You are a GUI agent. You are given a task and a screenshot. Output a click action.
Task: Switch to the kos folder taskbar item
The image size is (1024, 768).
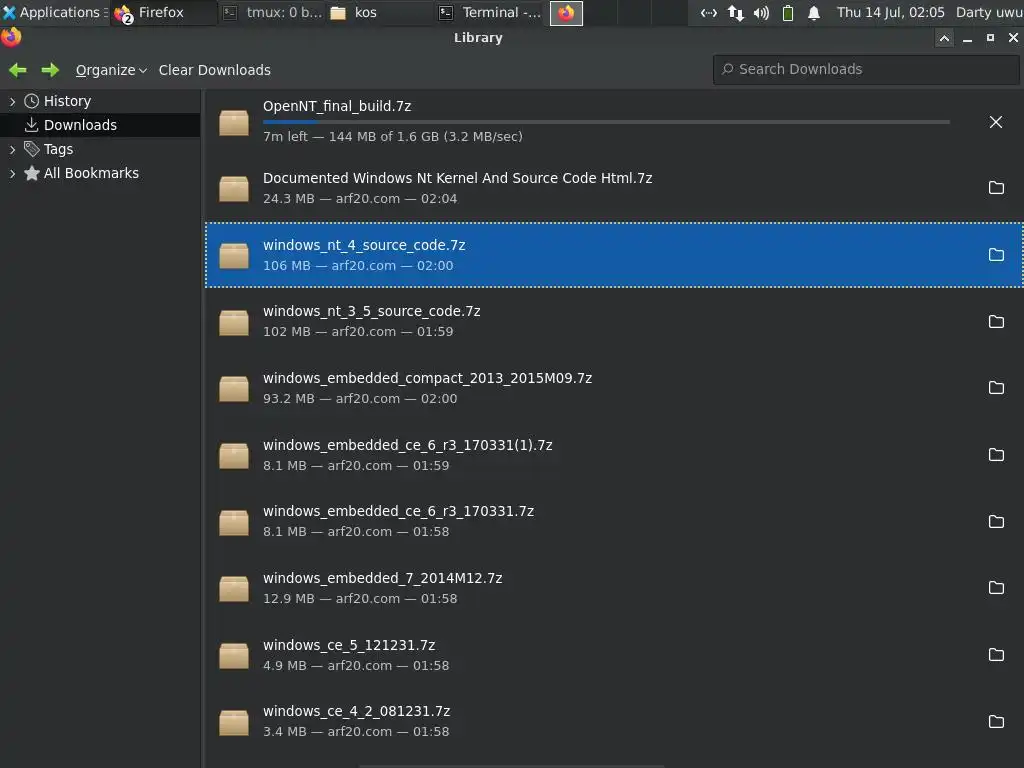[x=379, y=12]
